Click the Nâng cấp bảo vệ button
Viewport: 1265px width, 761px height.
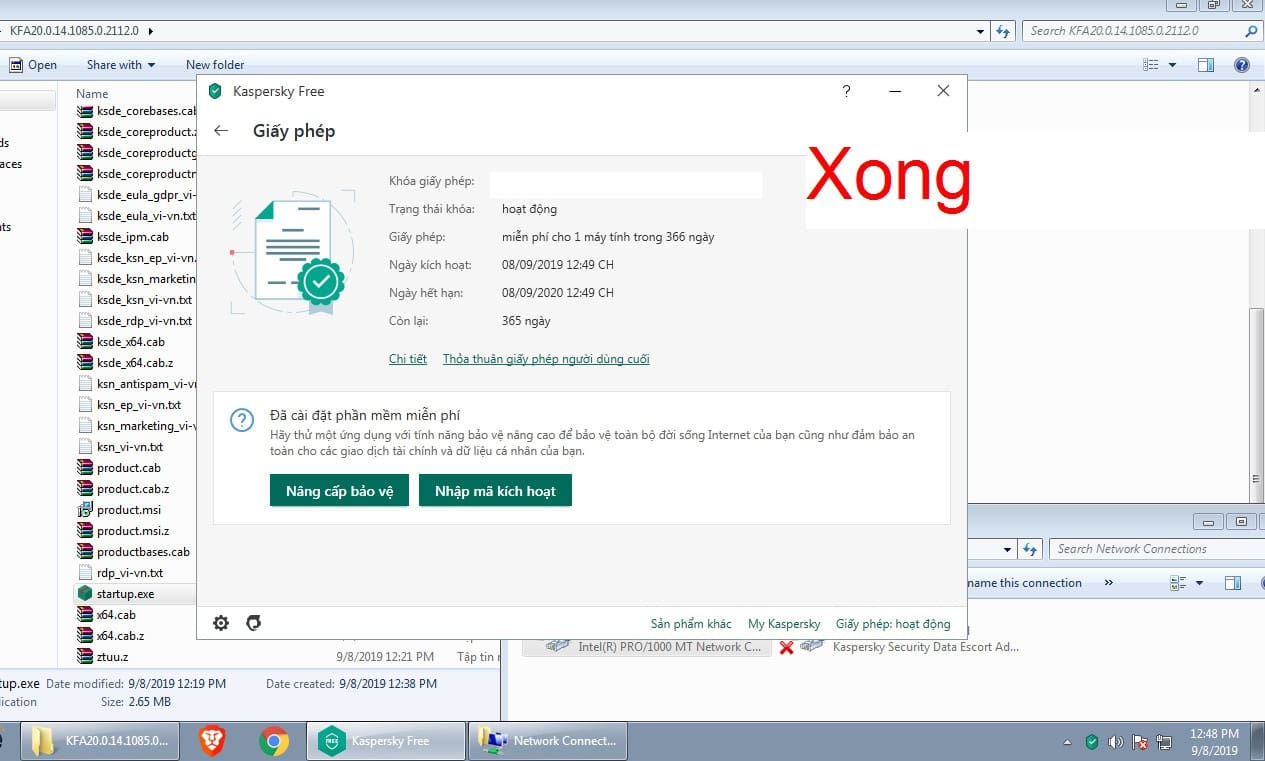tap(339, 491)
